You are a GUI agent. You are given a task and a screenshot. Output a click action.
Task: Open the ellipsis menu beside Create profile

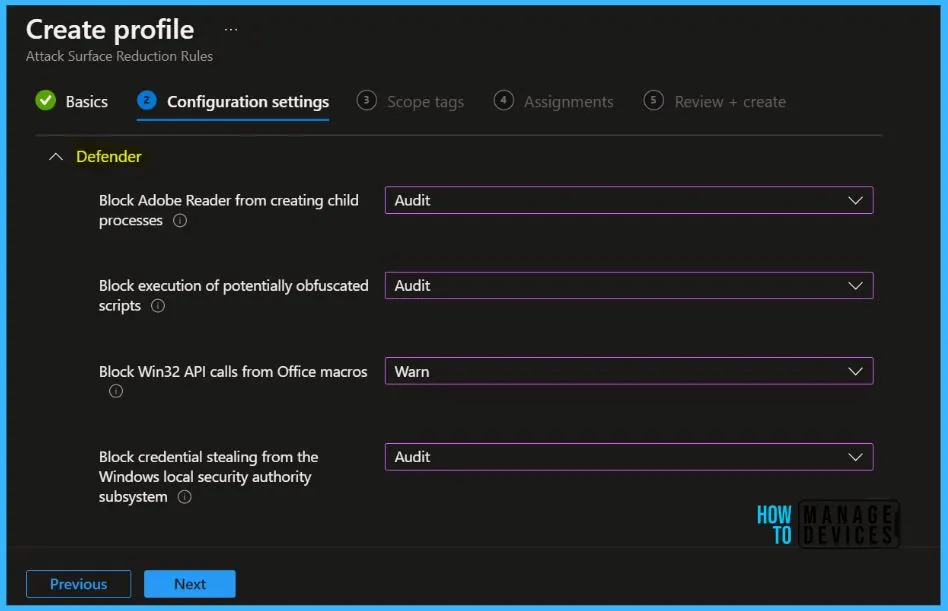pyautogui.click(x=231, y=30)
